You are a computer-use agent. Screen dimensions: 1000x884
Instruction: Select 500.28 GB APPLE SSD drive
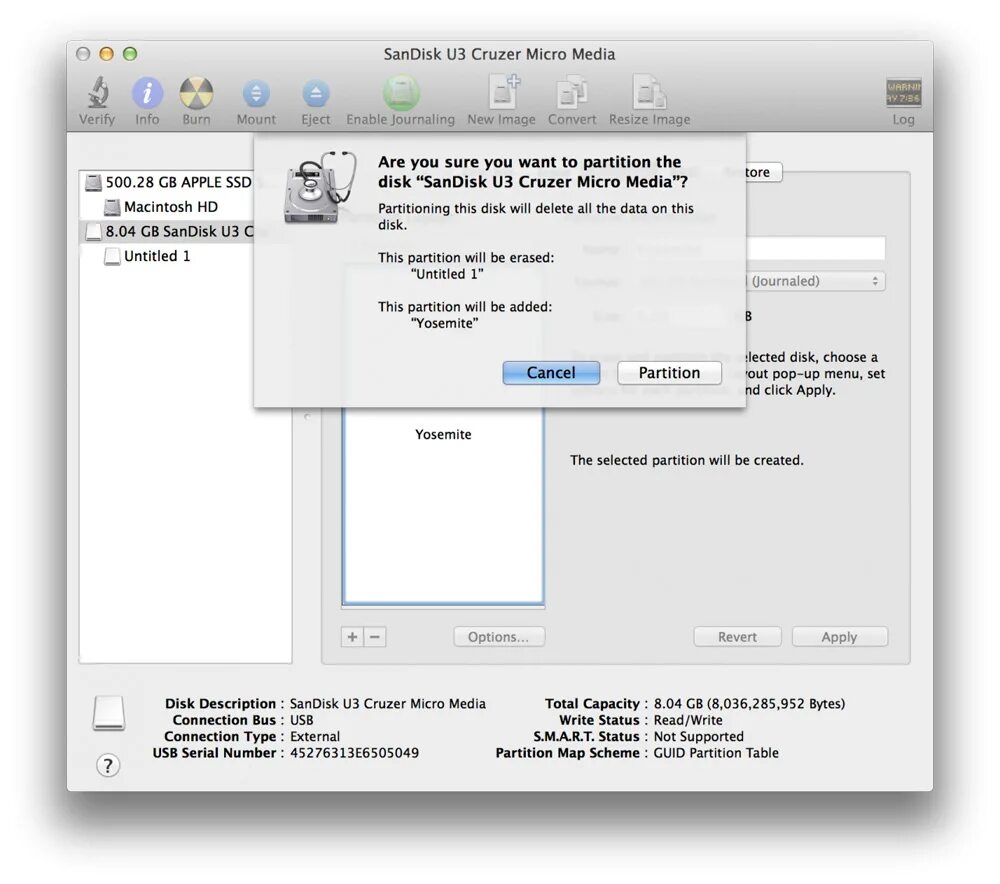coord(170,182)
